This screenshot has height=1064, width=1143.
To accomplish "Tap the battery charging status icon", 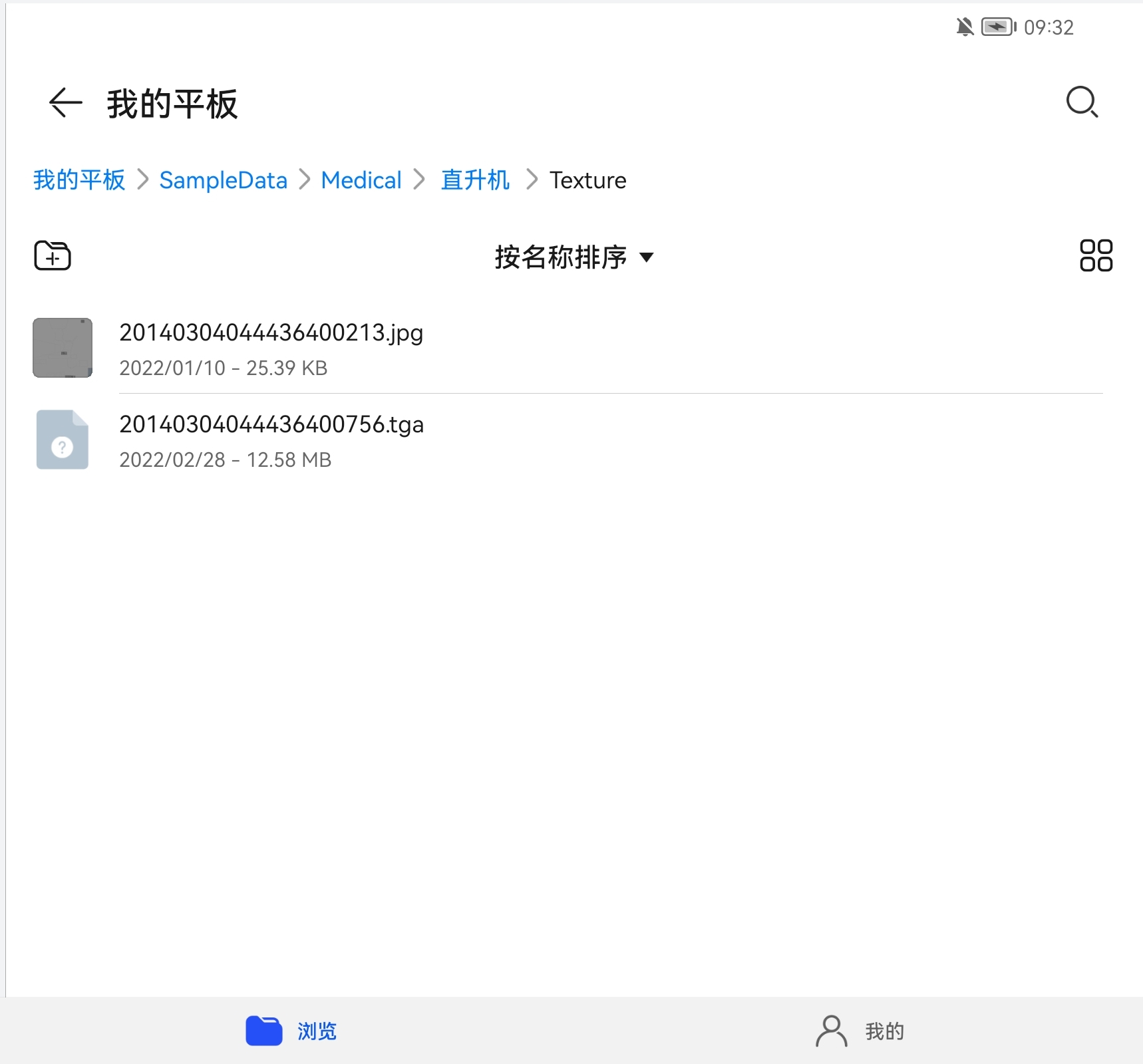I will [998, 27].
